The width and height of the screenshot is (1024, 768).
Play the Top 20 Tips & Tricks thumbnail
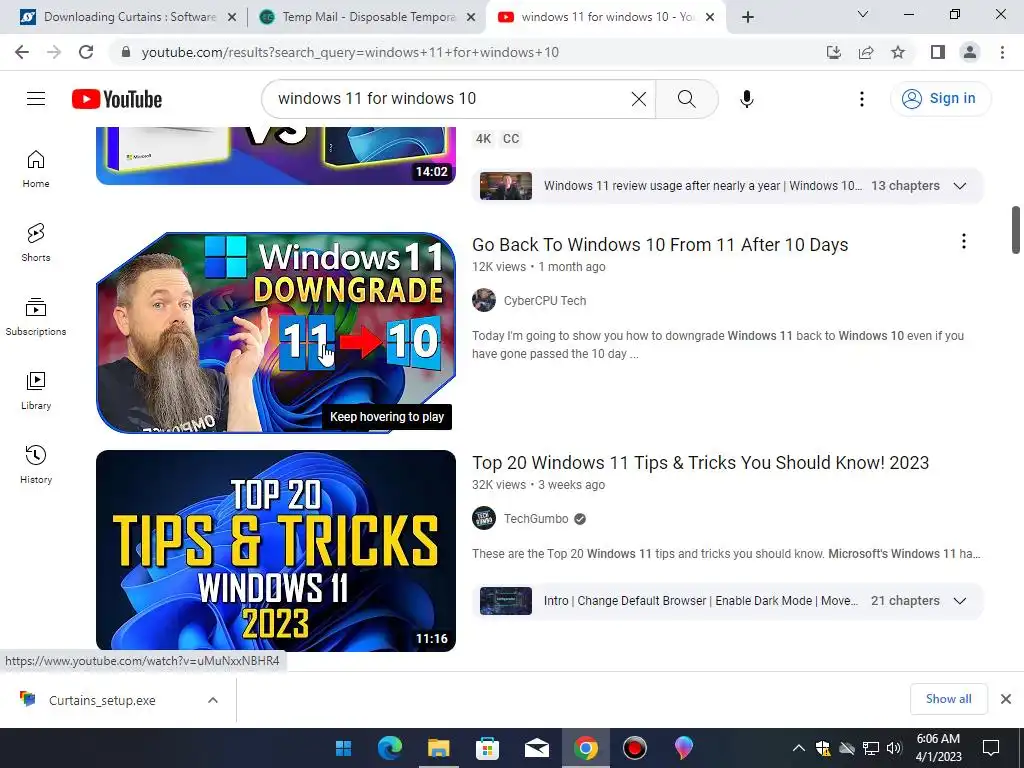pos(276,551)
